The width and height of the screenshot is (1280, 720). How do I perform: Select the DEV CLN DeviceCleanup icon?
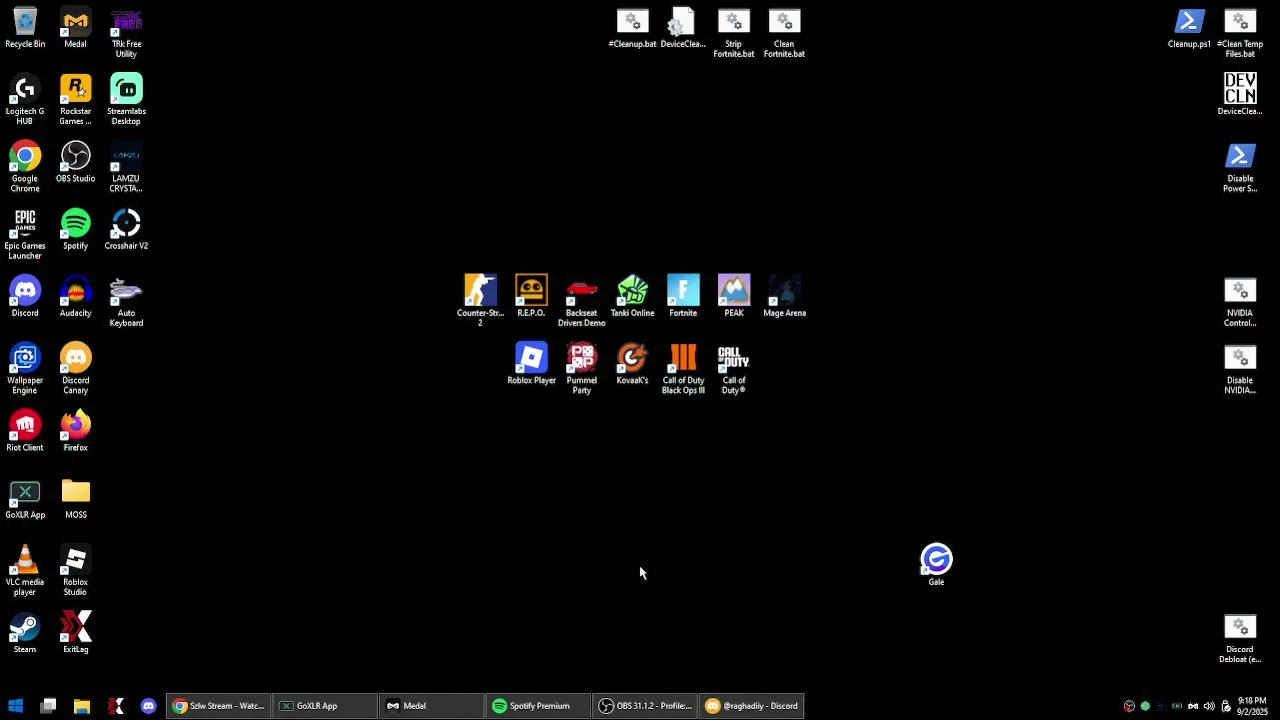1240,95
